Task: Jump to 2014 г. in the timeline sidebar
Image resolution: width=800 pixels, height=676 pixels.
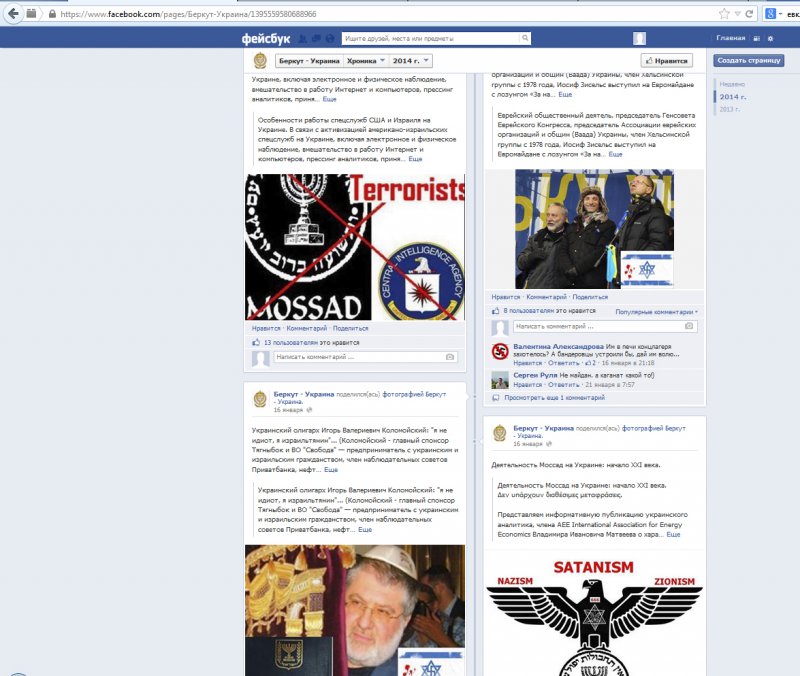Action: click(733, 97)
